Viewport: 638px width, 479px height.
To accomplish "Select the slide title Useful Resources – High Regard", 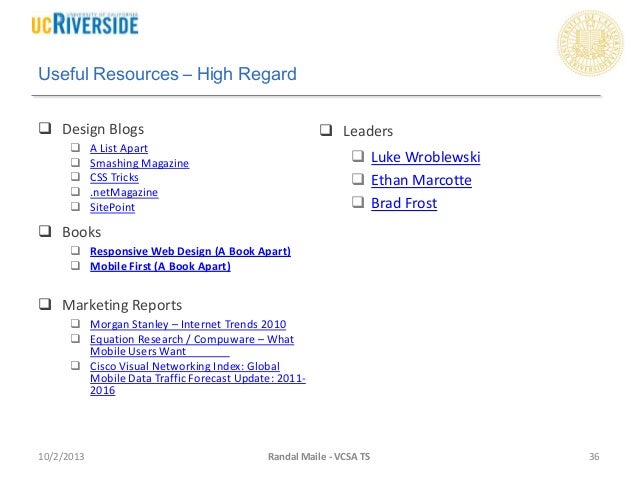I will click(167, 74).
